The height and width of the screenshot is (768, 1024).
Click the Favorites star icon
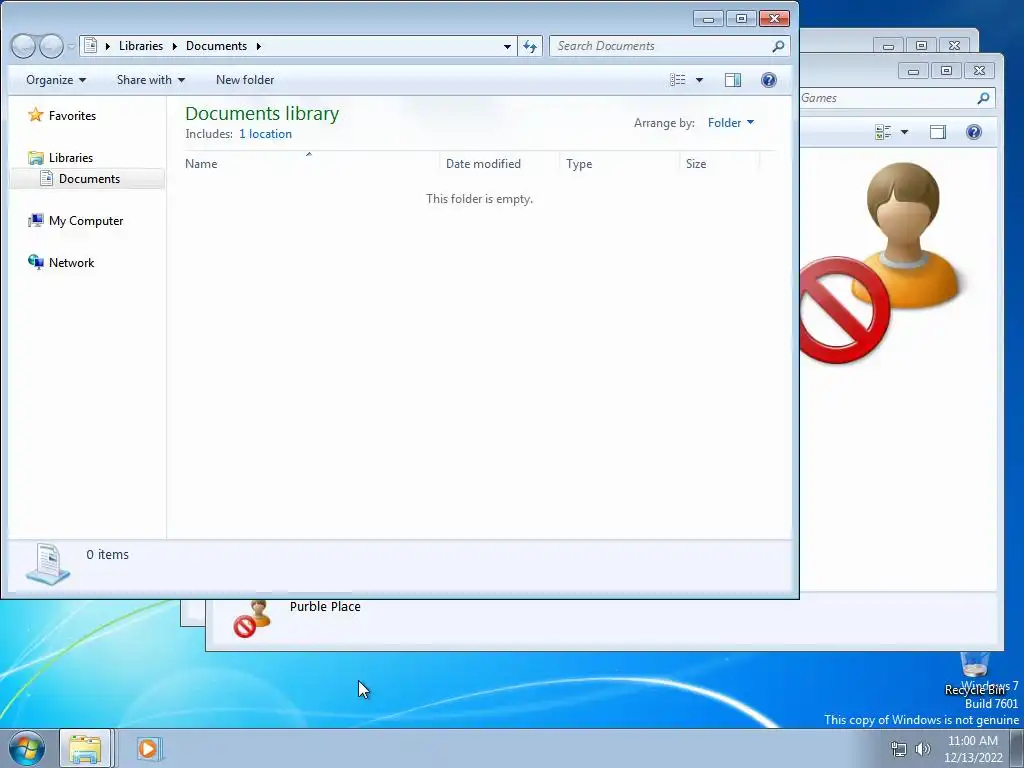click(x=35, y=115)
